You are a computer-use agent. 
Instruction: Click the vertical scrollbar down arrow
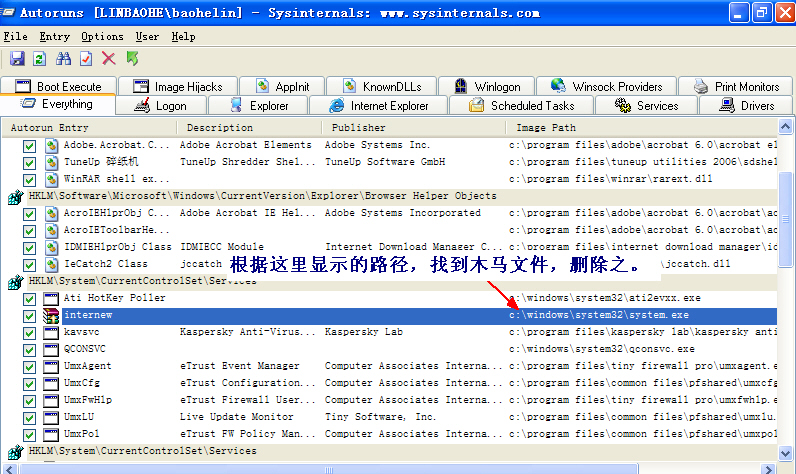point(785,453)
